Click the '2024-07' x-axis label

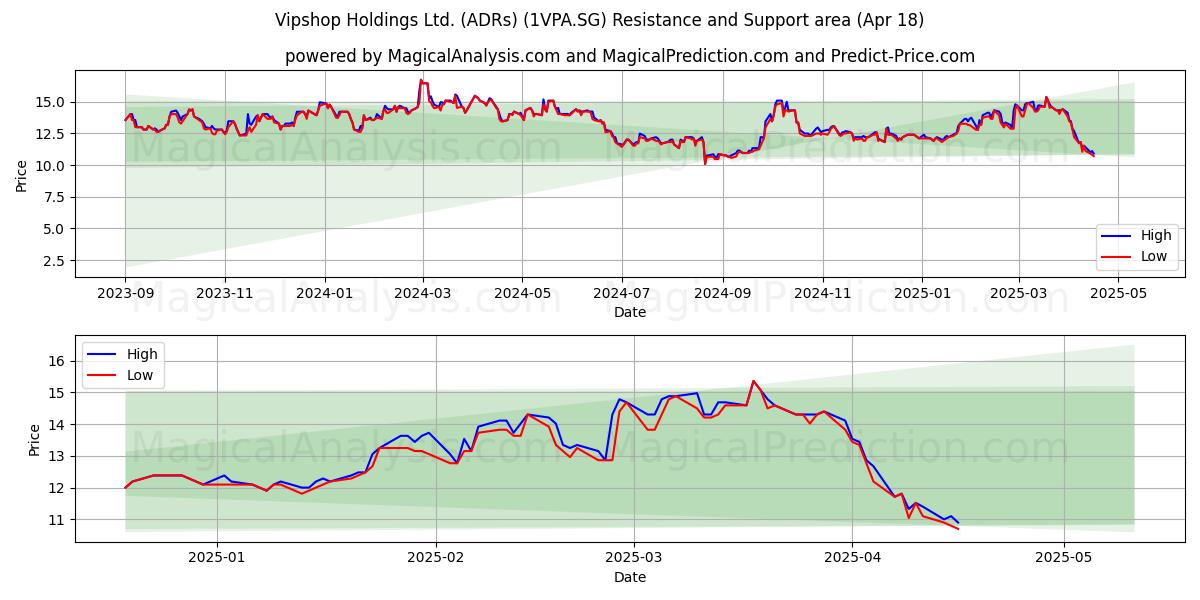click(621, 294)
